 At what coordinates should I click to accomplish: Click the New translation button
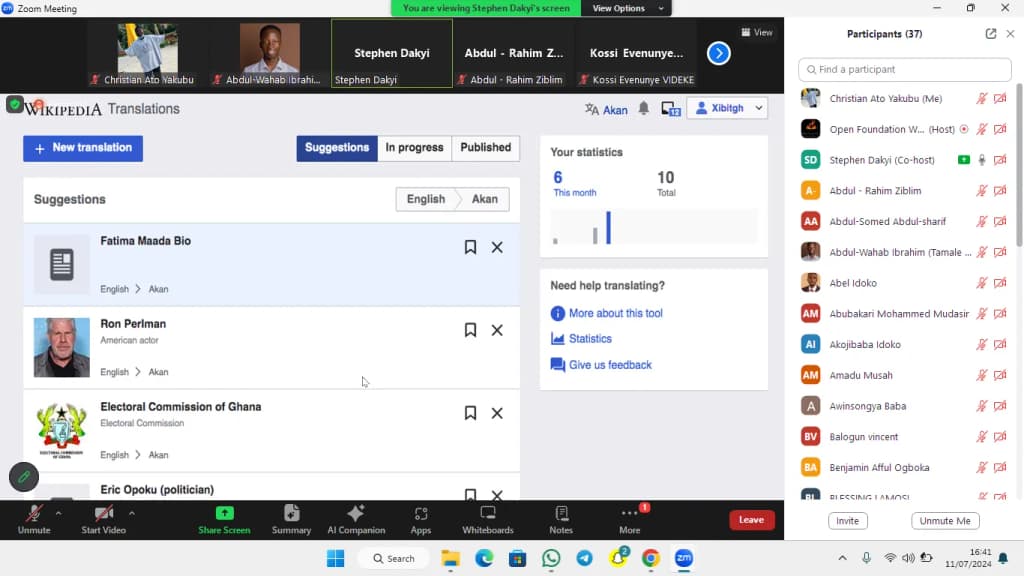[83, 148]
